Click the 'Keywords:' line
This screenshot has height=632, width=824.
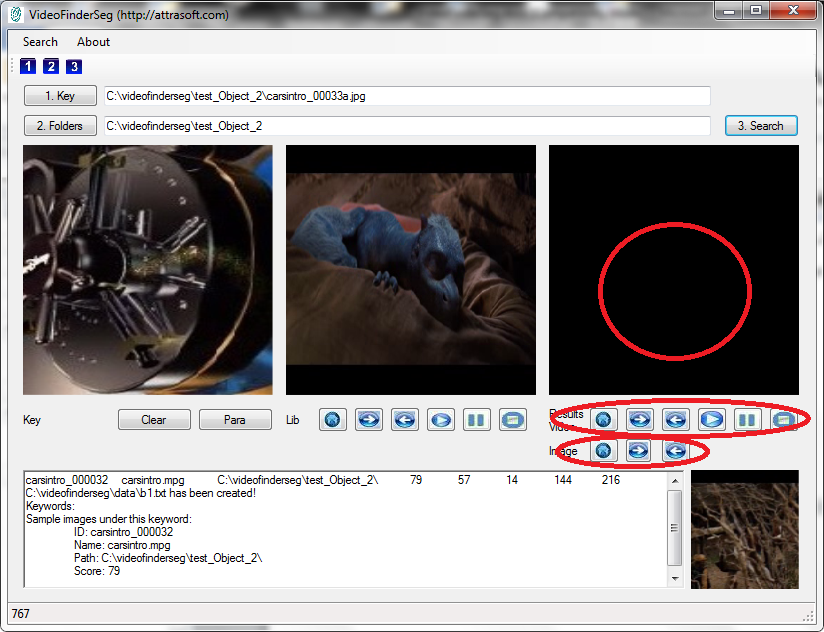point(50,506)
